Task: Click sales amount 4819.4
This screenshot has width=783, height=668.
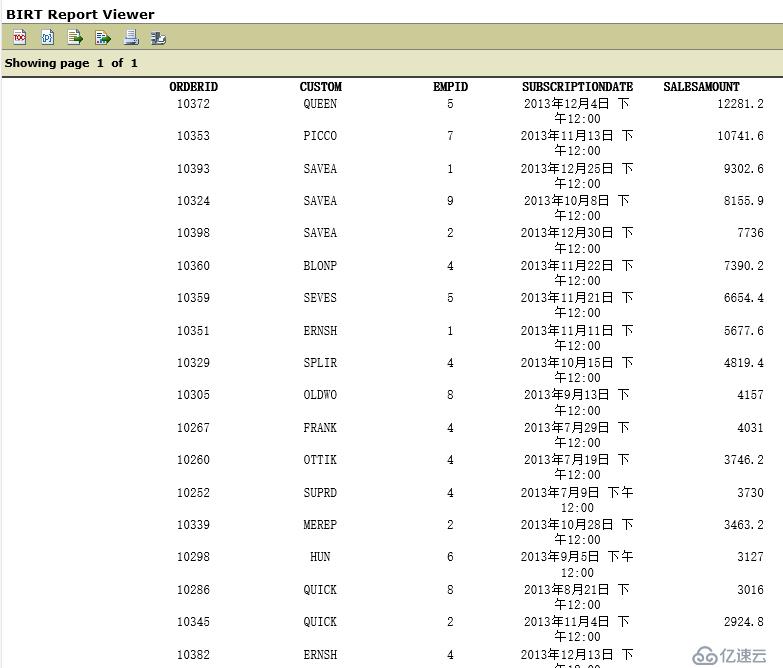Action: click(744, 362)
